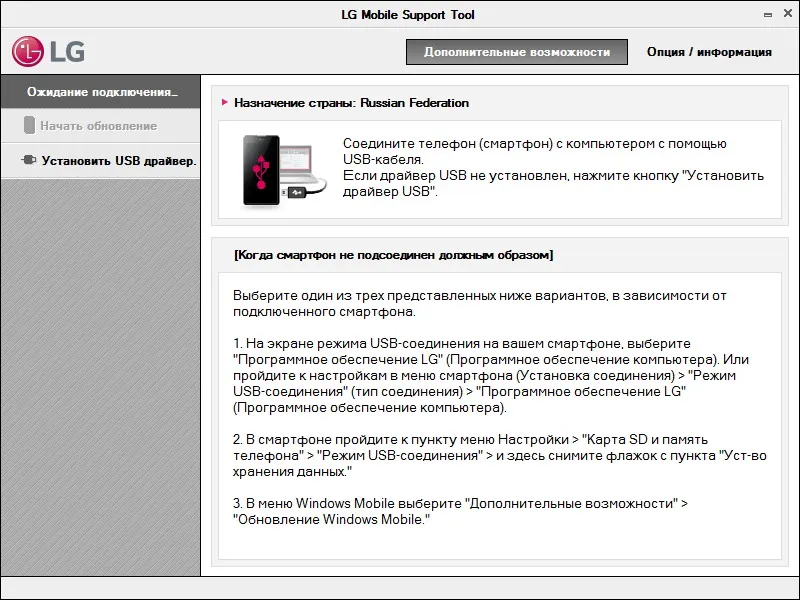Close the LG Mobile Support Tool window
The height and width of the screenshot is (600, 800).
tap(788, 14)
